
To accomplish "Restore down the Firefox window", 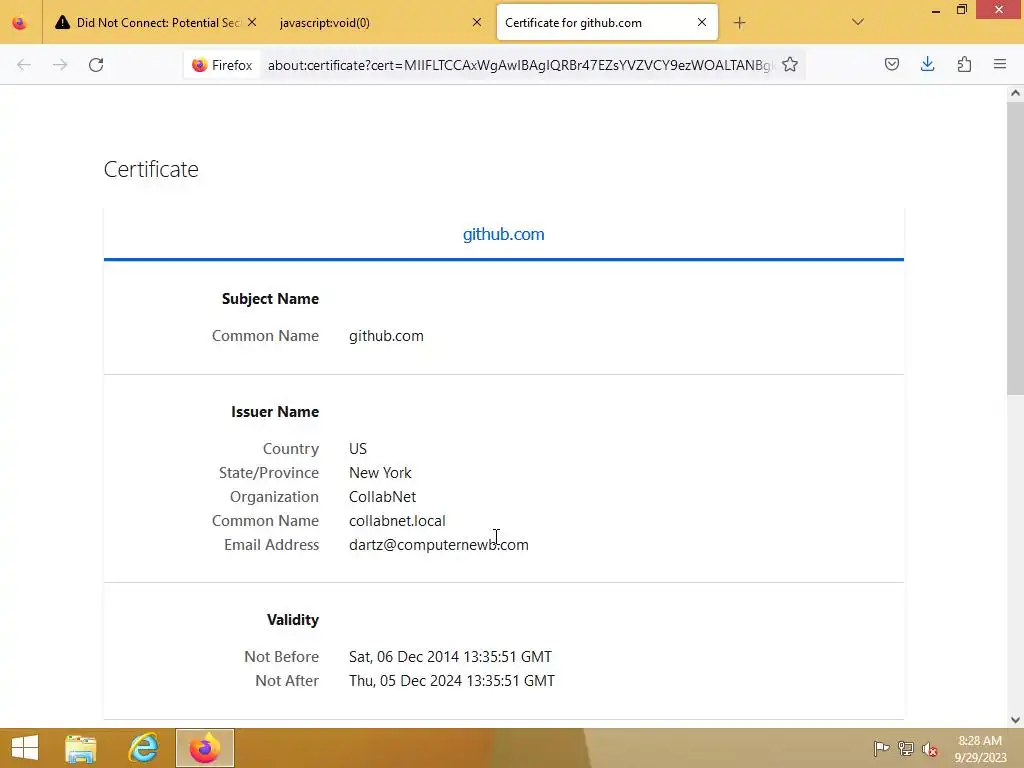I will tap(962, 10).
